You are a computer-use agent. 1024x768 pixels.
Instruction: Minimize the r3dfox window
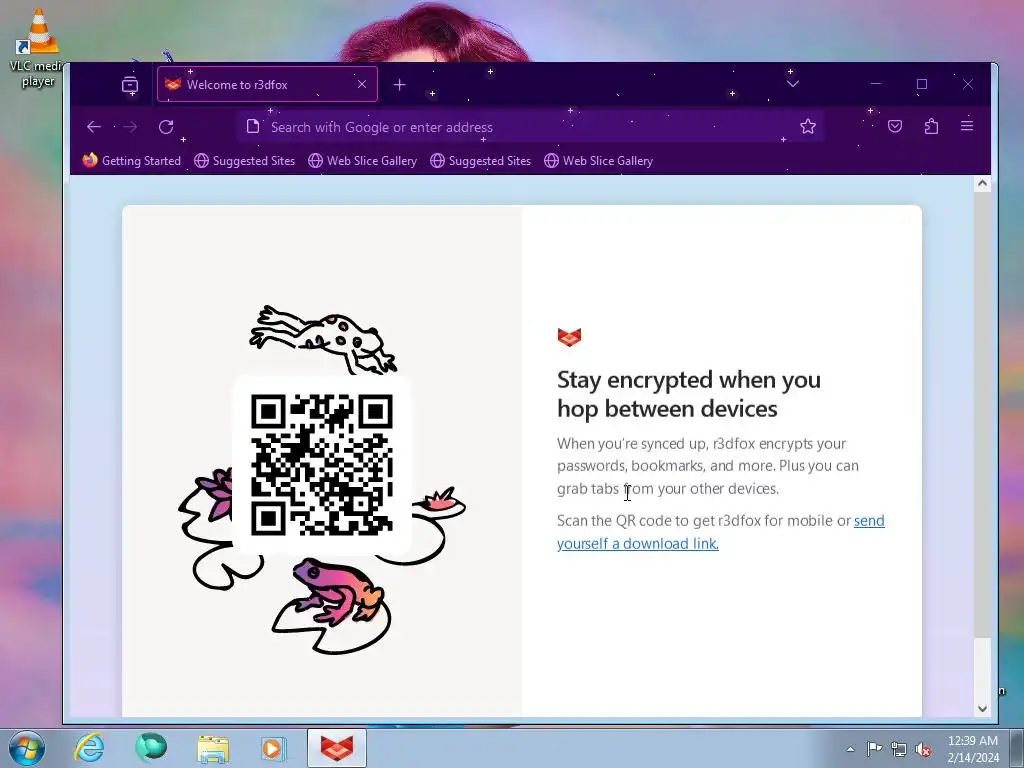(876, 84)
